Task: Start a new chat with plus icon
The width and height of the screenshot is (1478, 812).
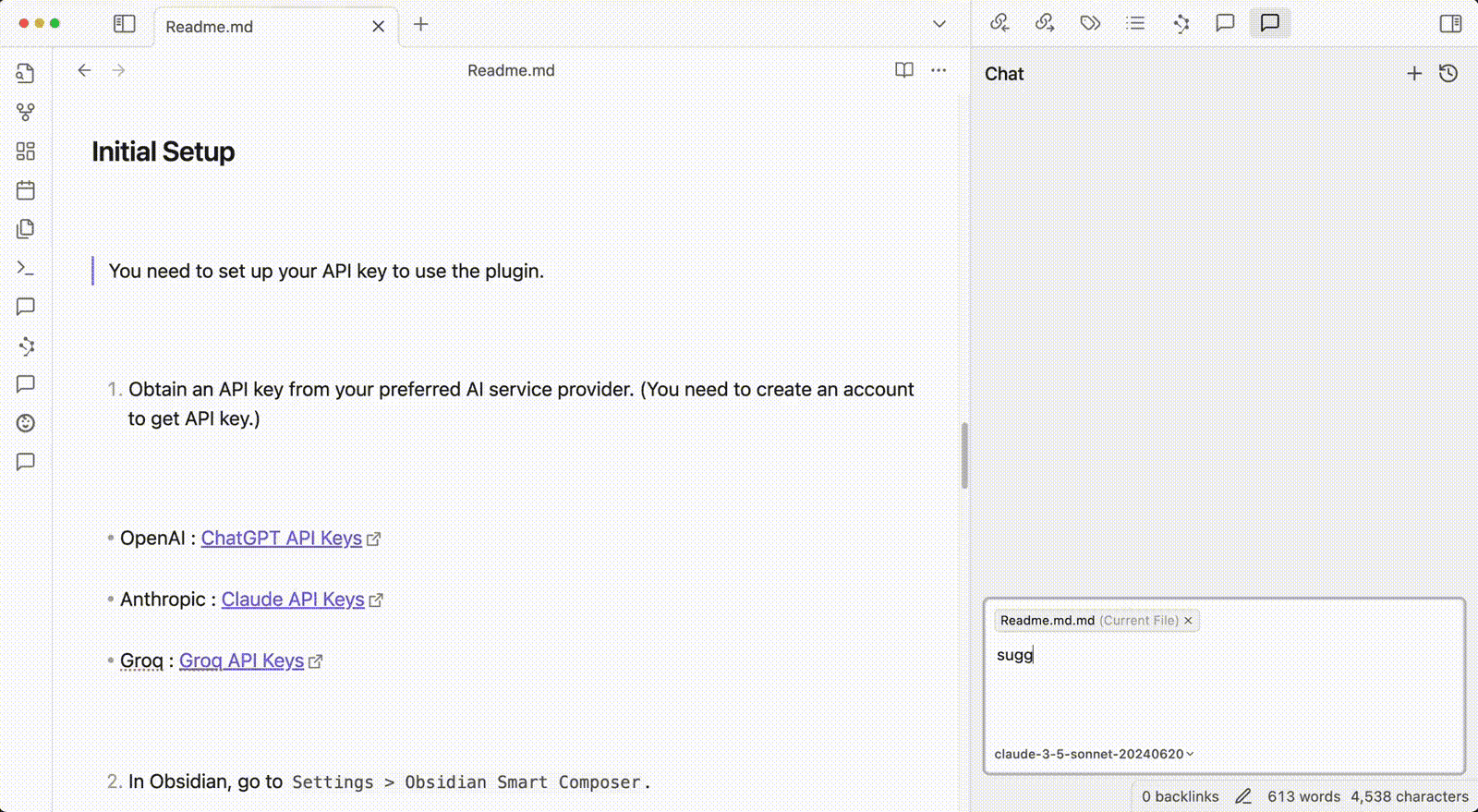Action: tap(1414, 73)
